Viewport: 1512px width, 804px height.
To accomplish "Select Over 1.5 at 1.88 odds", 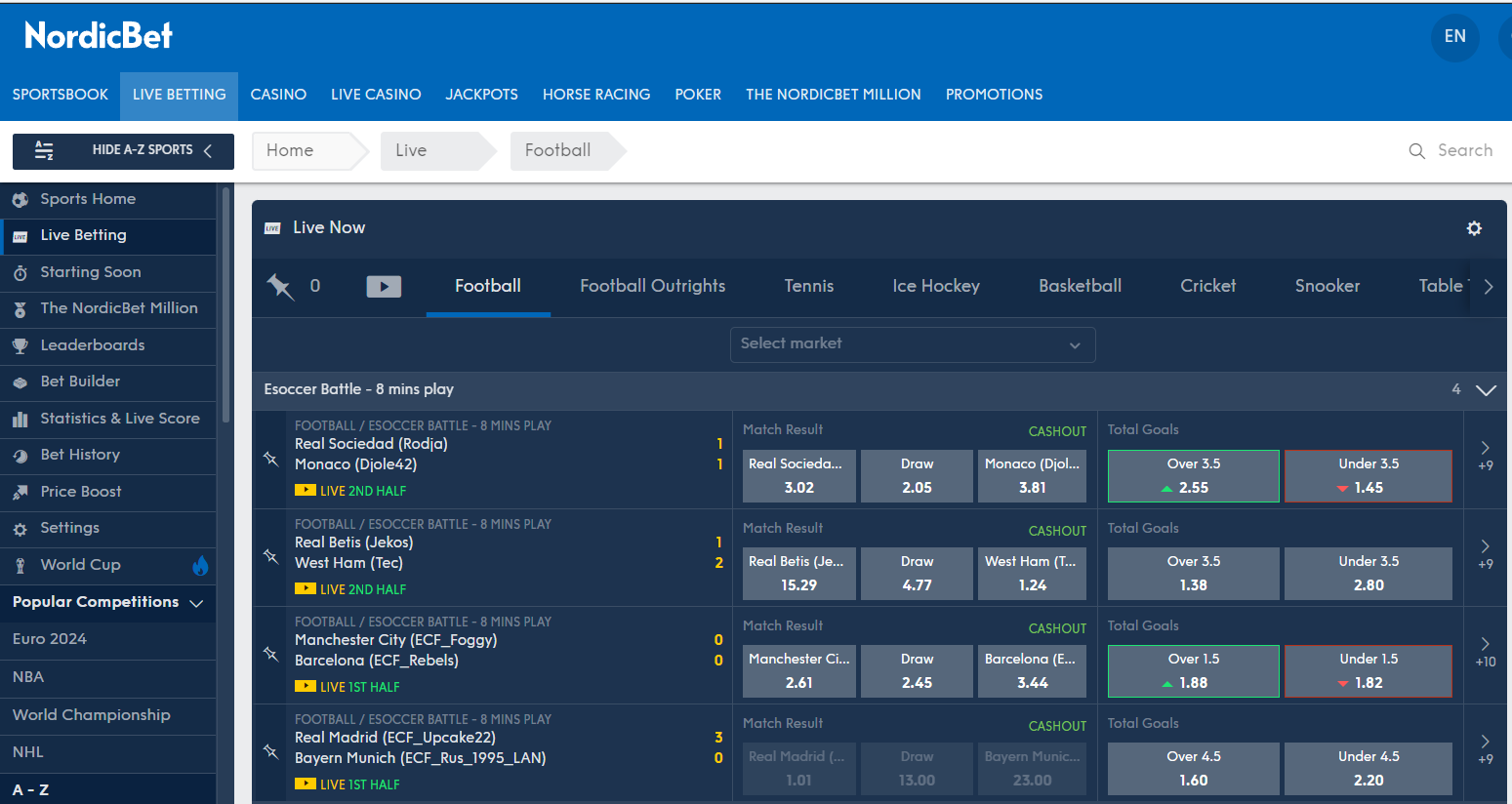I will [x=1193, y=671].
